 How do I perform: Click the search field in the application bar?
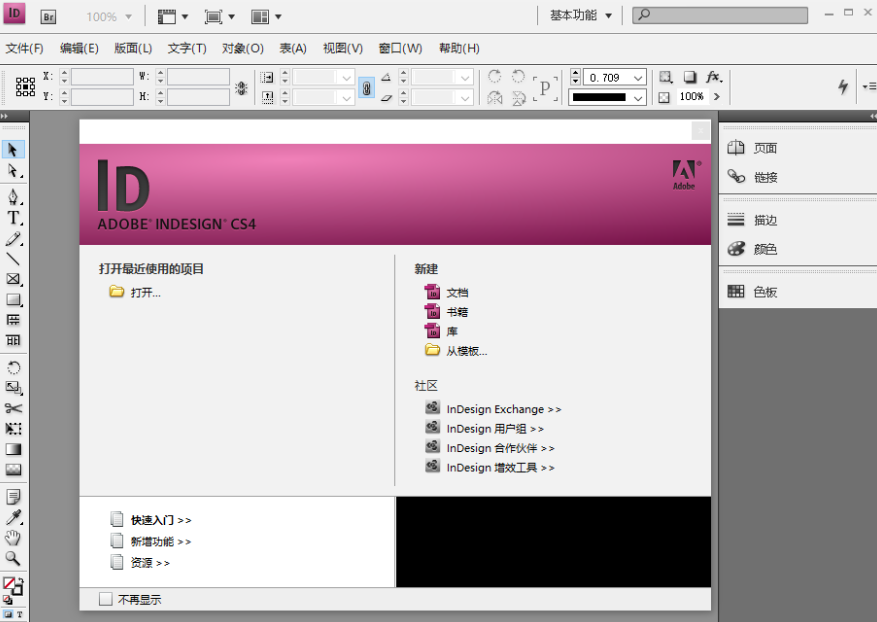720,15
